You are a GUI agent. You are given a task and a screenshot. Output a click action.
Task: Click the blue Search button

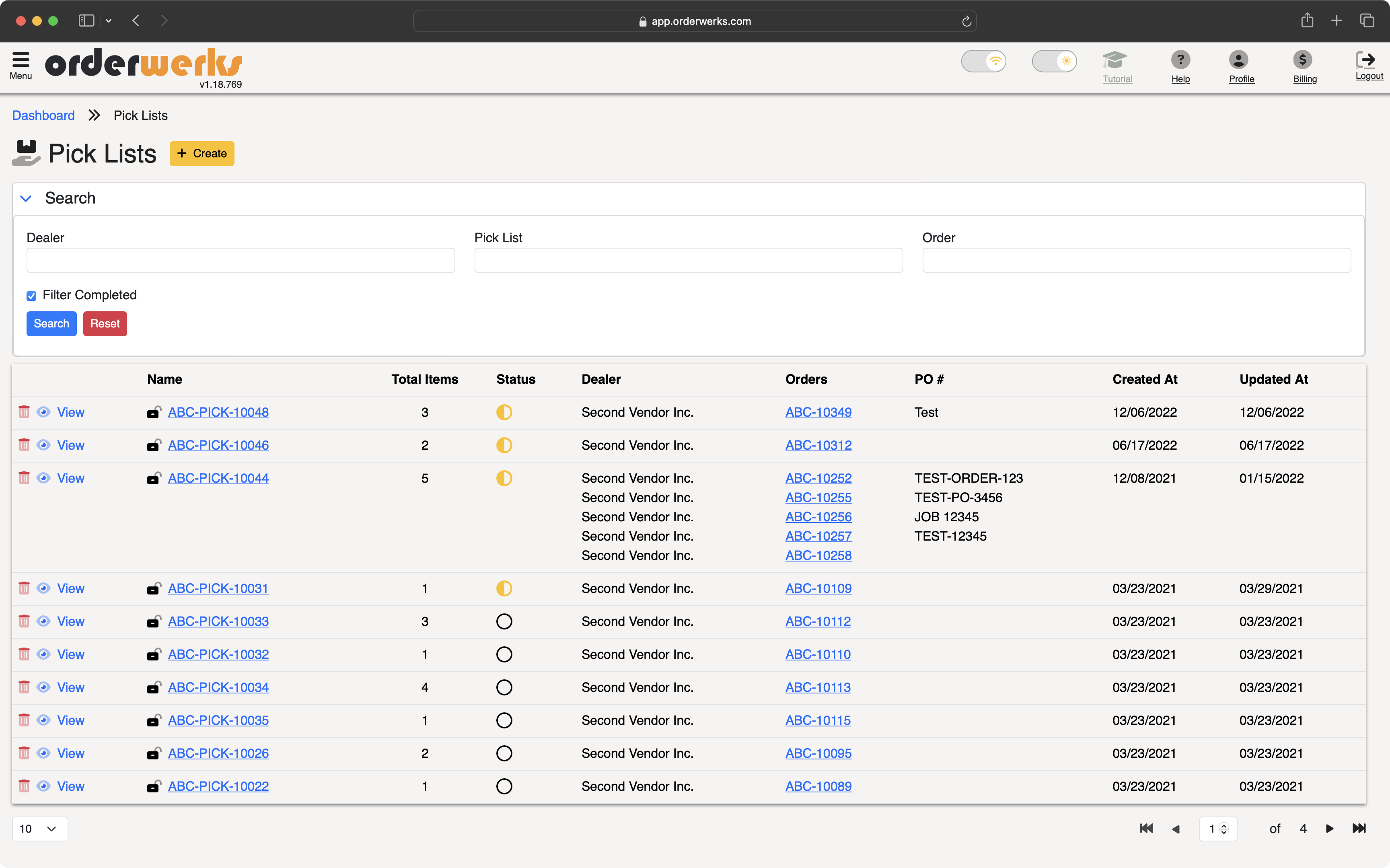pos(51,323)
